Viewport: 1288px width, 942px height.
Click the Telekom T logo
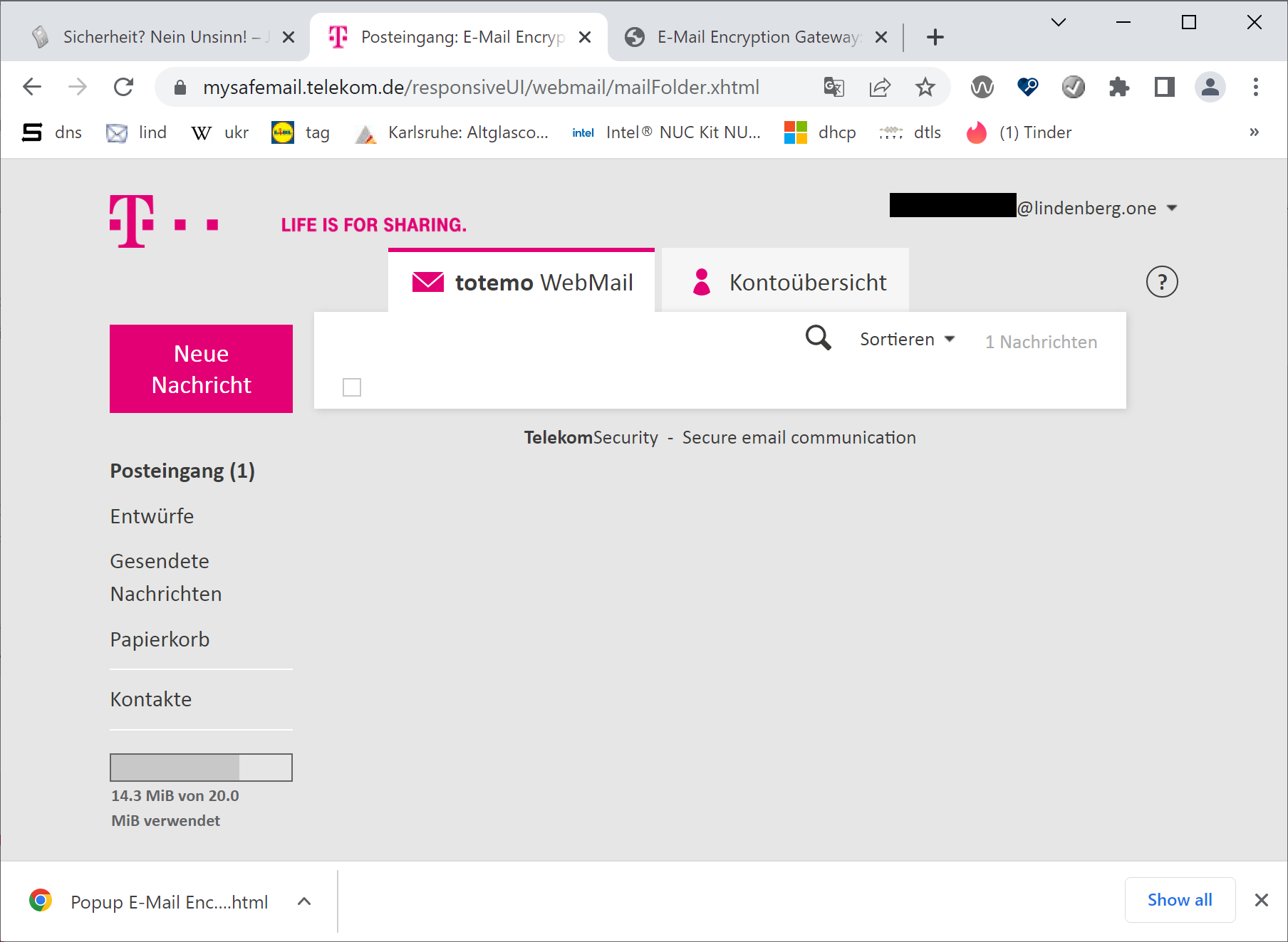[132, 221]
